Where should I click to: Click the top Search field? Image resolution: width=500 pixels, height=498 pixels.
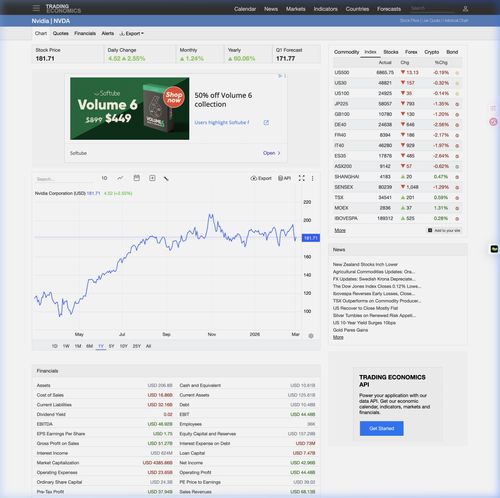tap(432, 8)
